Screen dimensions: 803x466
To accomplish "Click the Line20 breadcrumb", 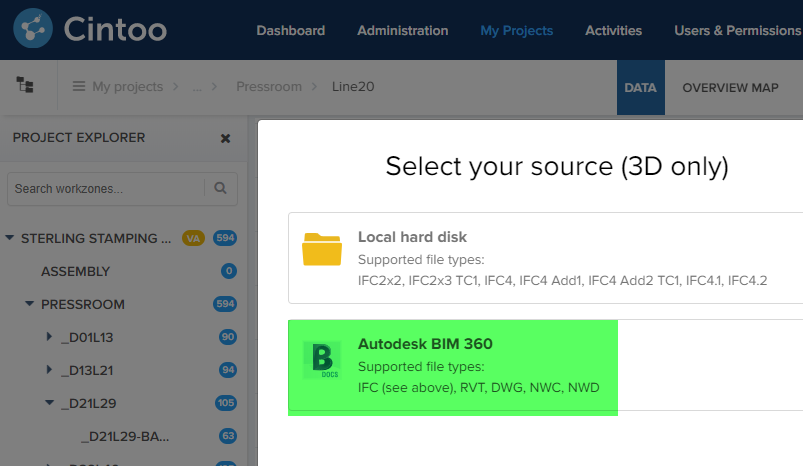I will tap(353, 87).
